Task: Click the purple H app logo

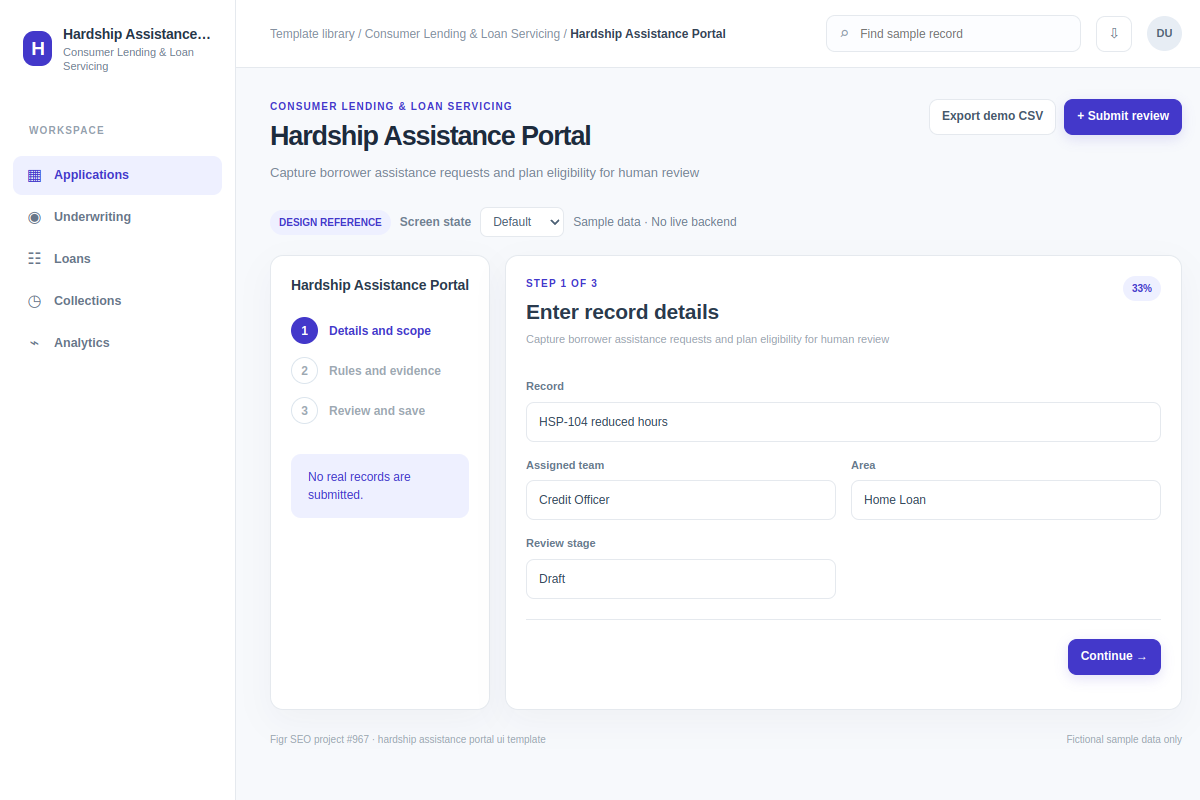Action: [x=38, y=48]
